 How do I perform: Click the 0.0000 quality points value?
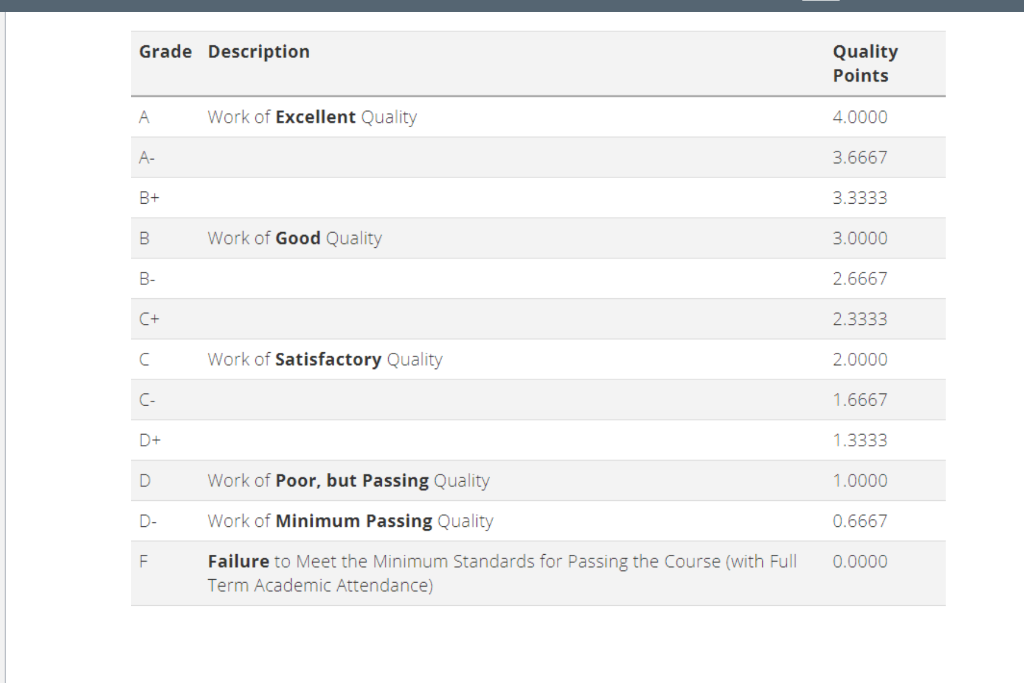click(x=860, y=562)
